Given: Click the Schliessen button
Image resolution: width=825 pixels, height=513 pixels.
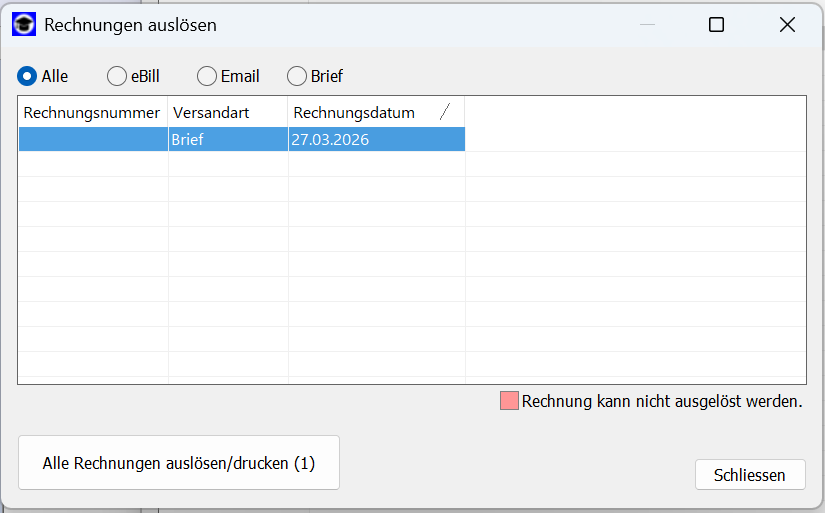Looking at the screenshot, I should point(750,475).
